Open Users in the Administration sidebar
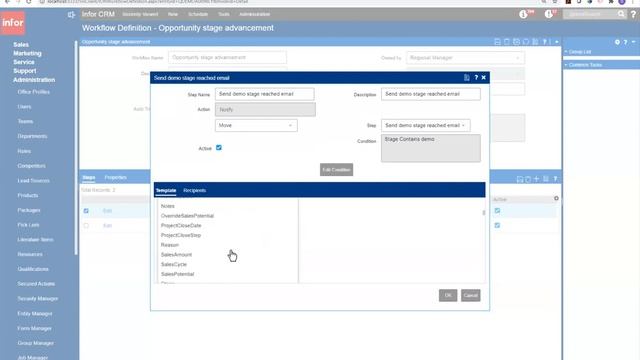This screenshot has height=360, width=640. pyautogui.click(x=24, y=107)
